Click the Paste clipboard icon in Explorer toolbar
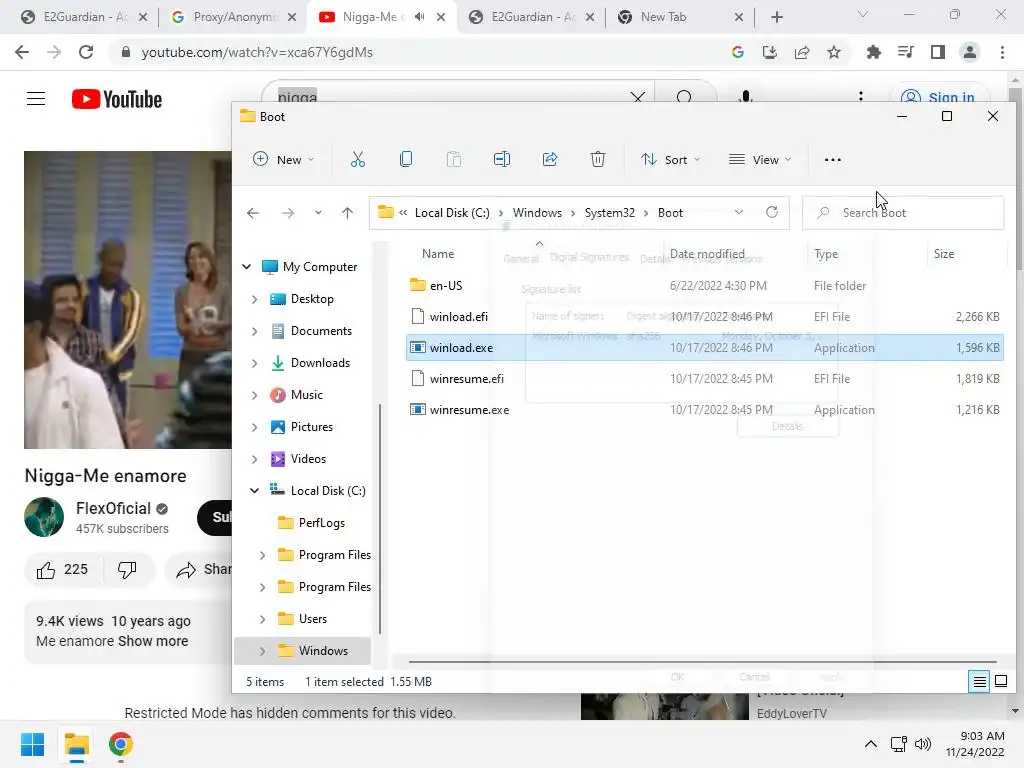The height and width of the screenshot is (768, 1024). click(454, 159)
